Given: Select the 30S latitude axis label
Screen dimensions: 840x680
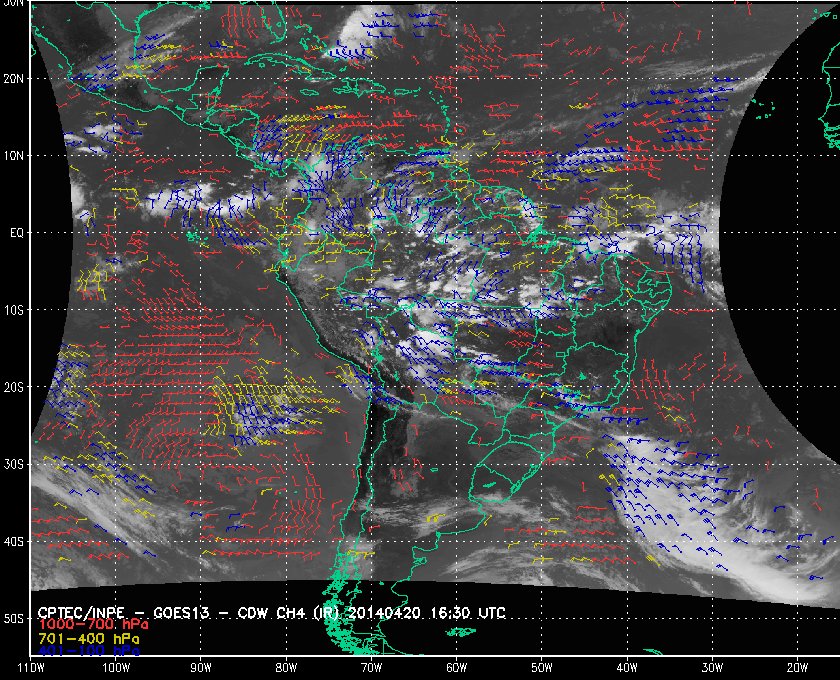Looking at the screenshot, I should click(14, 465).
